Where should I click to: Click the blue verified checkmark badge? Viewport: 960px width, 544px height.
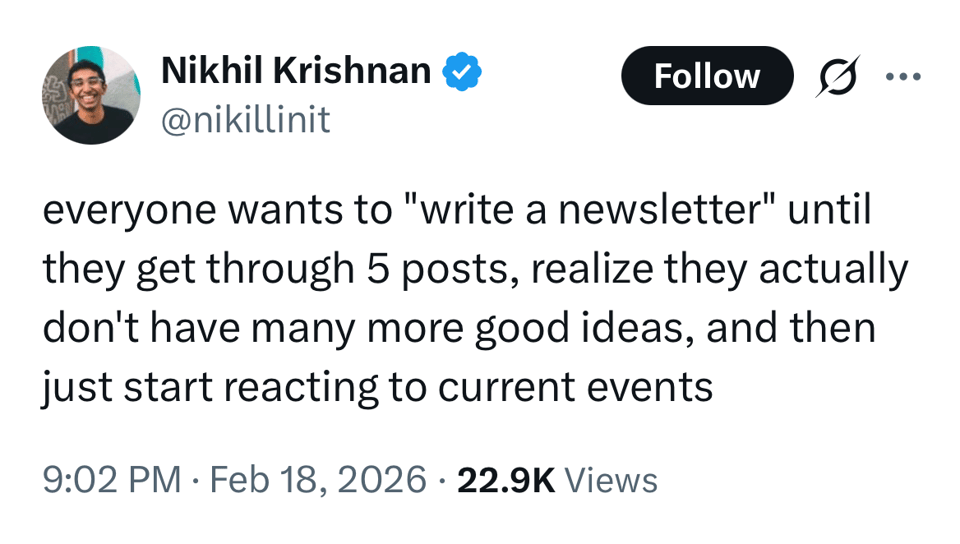(x=463, y=72)
